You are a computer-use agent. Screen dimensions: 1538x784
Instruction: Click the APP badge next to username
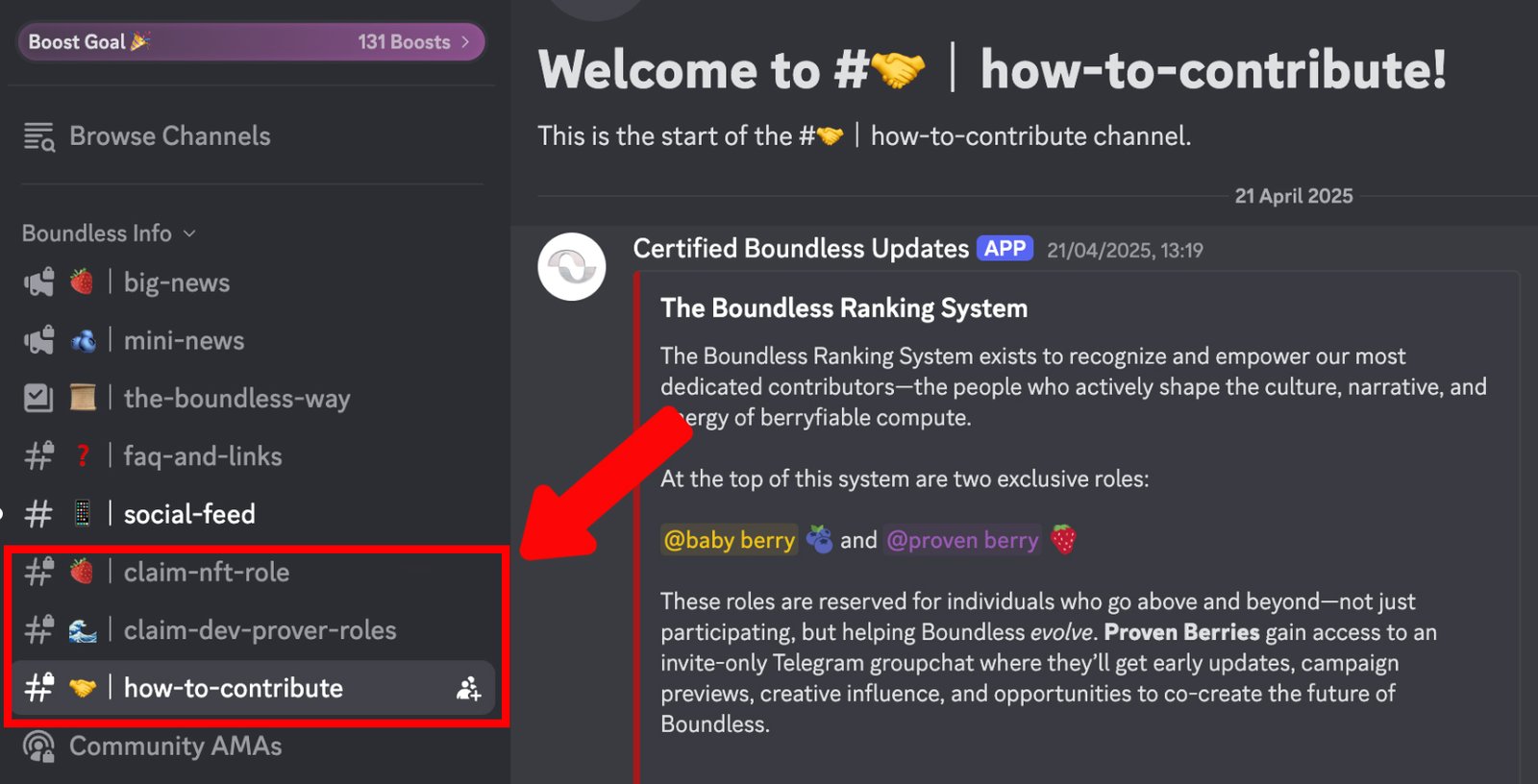1005,249
